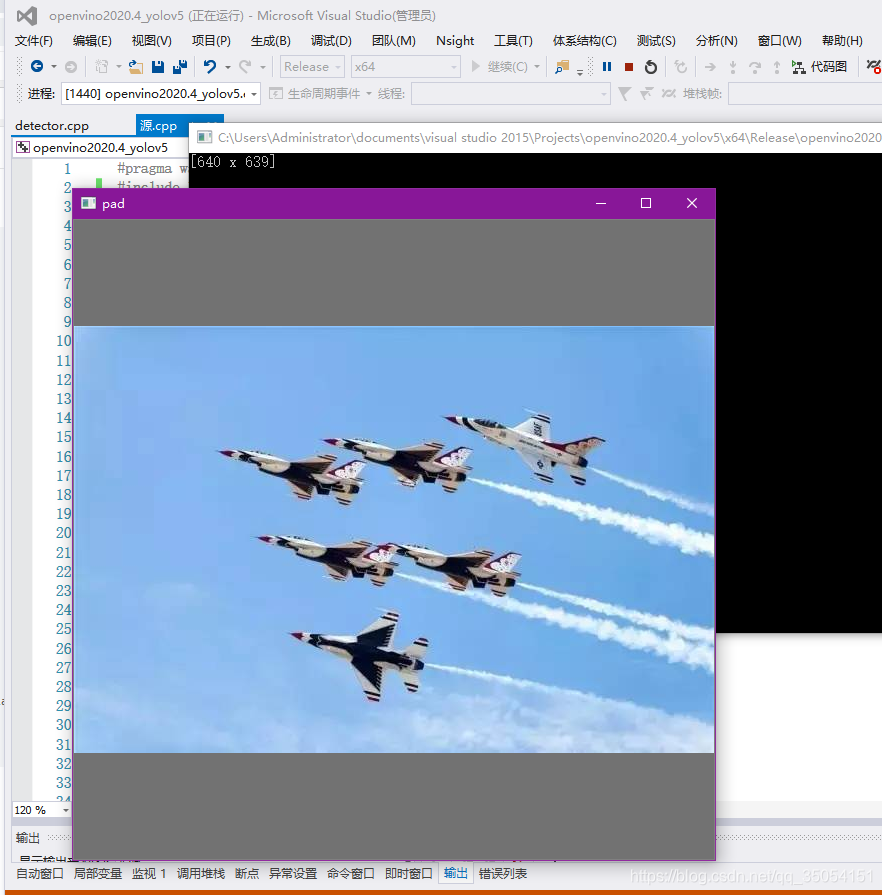Open the Tools (工具) menu
Viewport: 882px width, 895px height.
513,41
